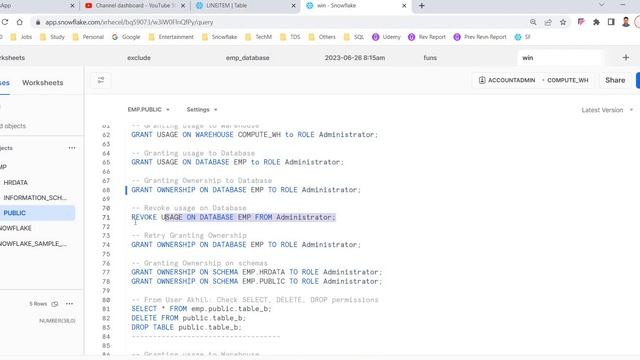Click the DROP TABLE public.table_b line
Viewport: 640px width, 360px height.
[x=187, y=327]
